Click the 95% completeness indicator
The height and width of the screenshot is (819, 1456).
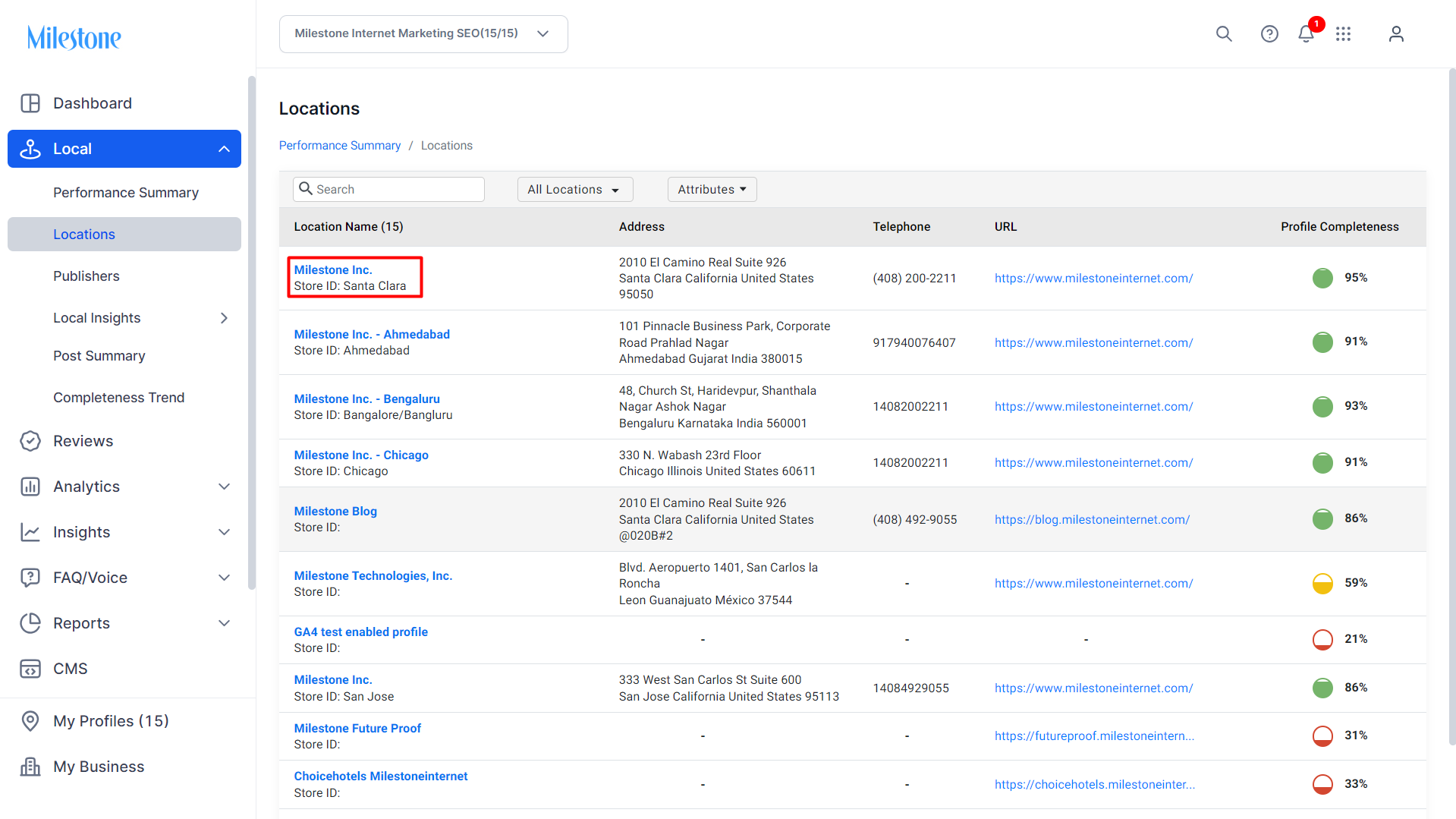coord(1322,278)
